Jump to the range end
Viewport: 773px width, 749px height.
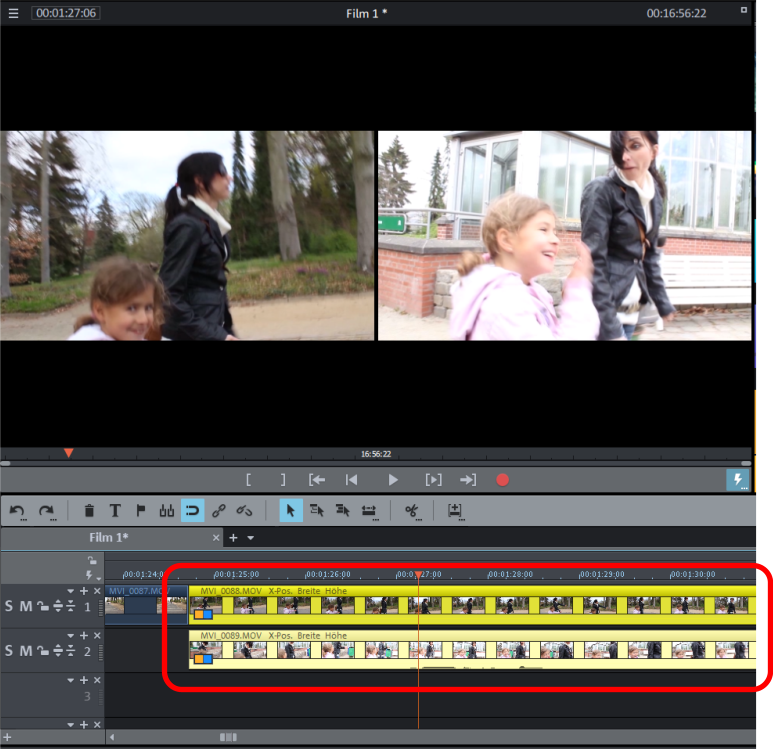tap(468, 480)
